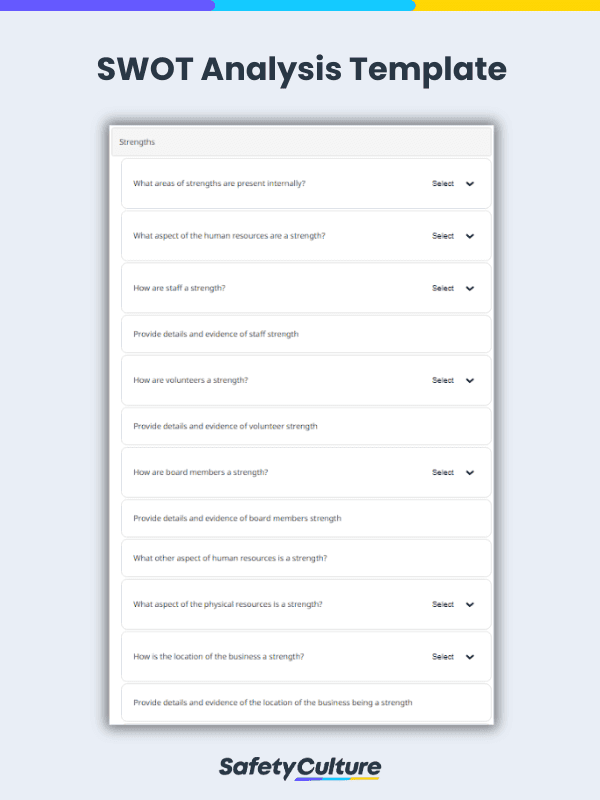
Task: Open Select dropdown about business location strength
Action: click(443, 656)
